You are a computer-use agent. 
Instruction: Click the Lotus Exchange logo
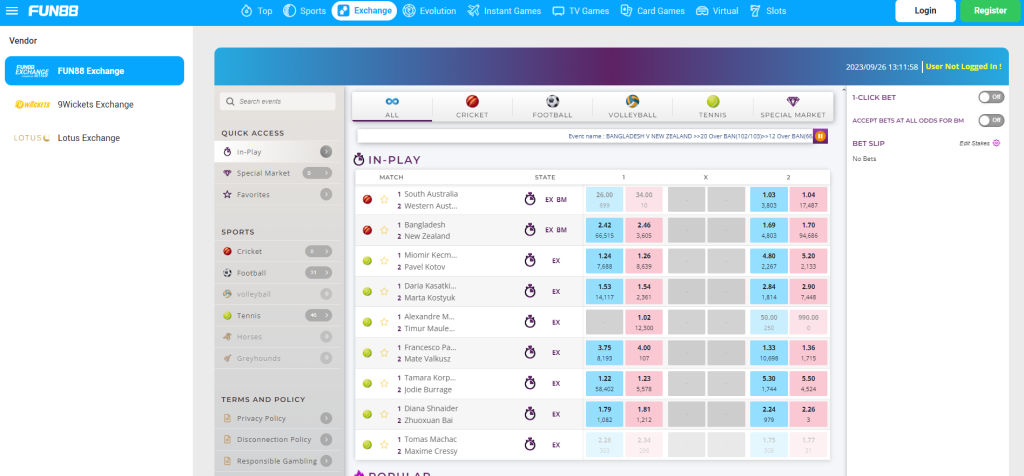tap(32, 138)
